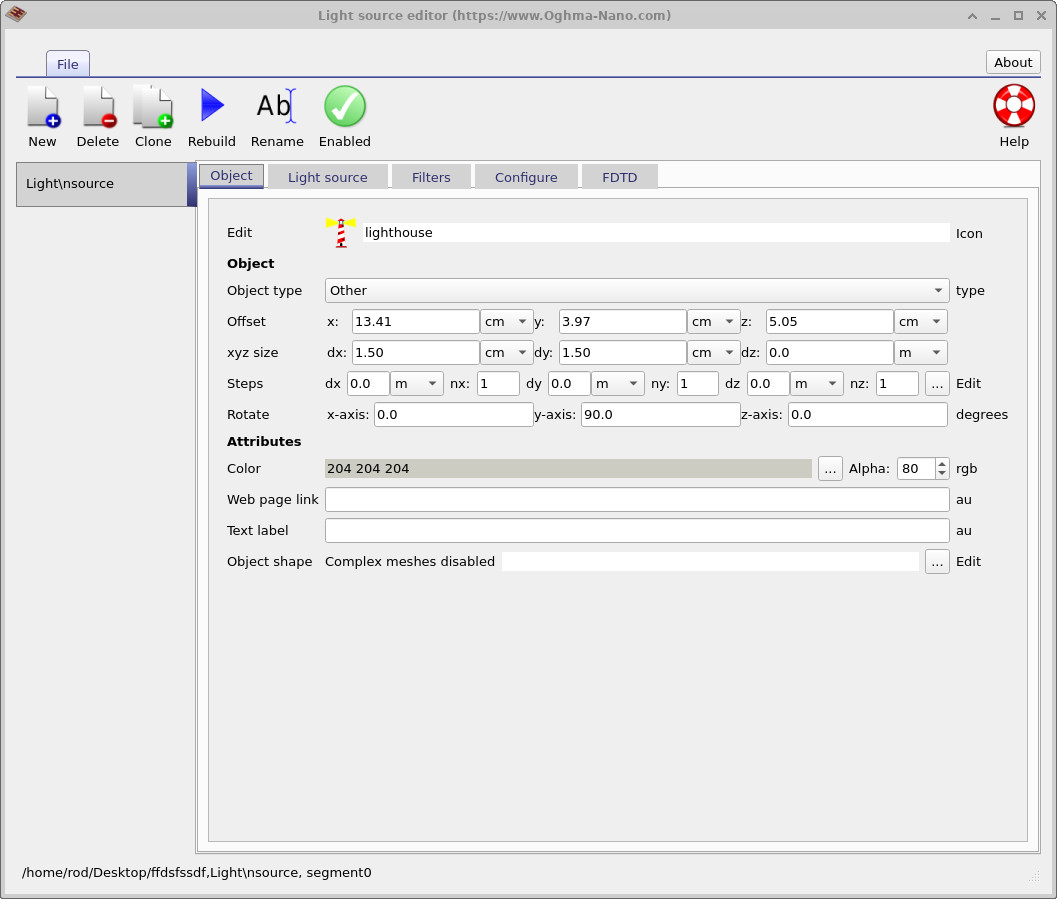Open Help via the lifebuoy icon

pos(1014,106)
